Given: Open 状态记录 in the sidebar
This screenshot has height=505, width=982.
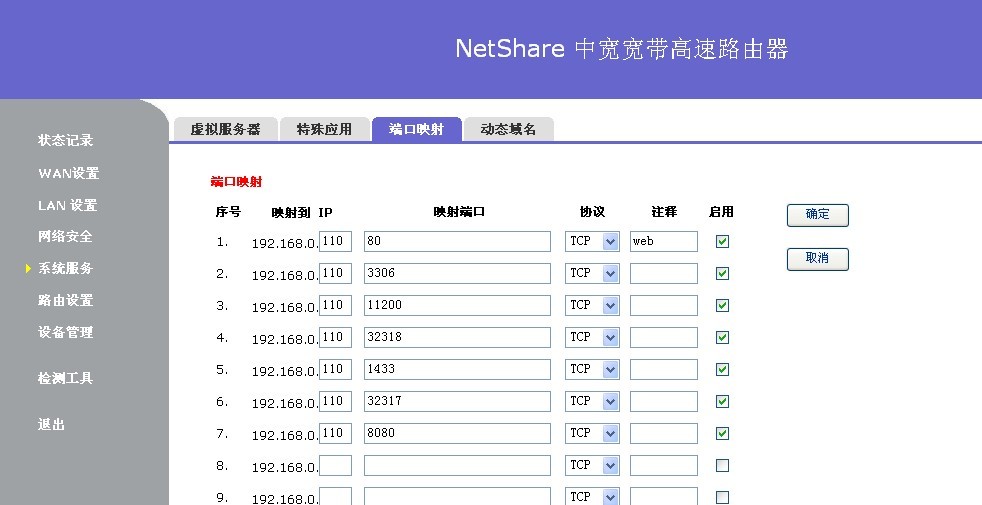Looking at the screenshot, I should point(65,140).
